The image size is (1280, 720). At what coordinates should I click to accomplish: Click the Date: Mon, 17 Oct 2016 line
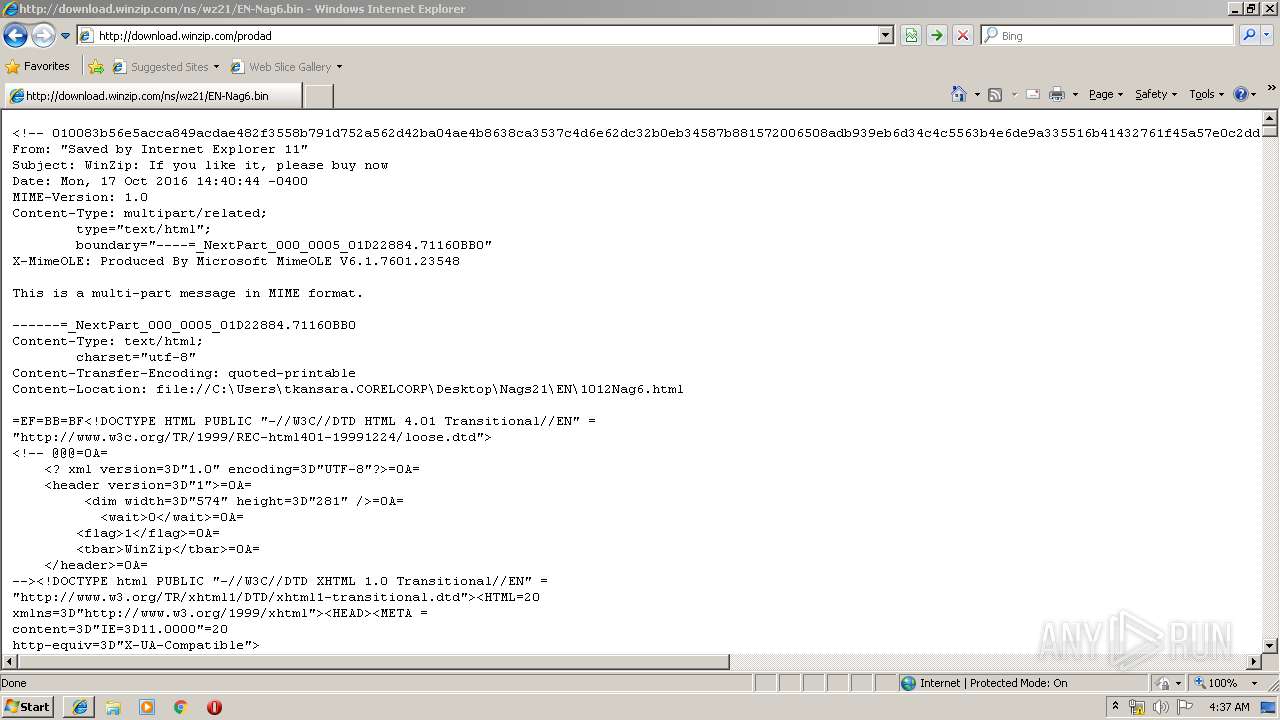pyautogui.click(x=160, y=181)
